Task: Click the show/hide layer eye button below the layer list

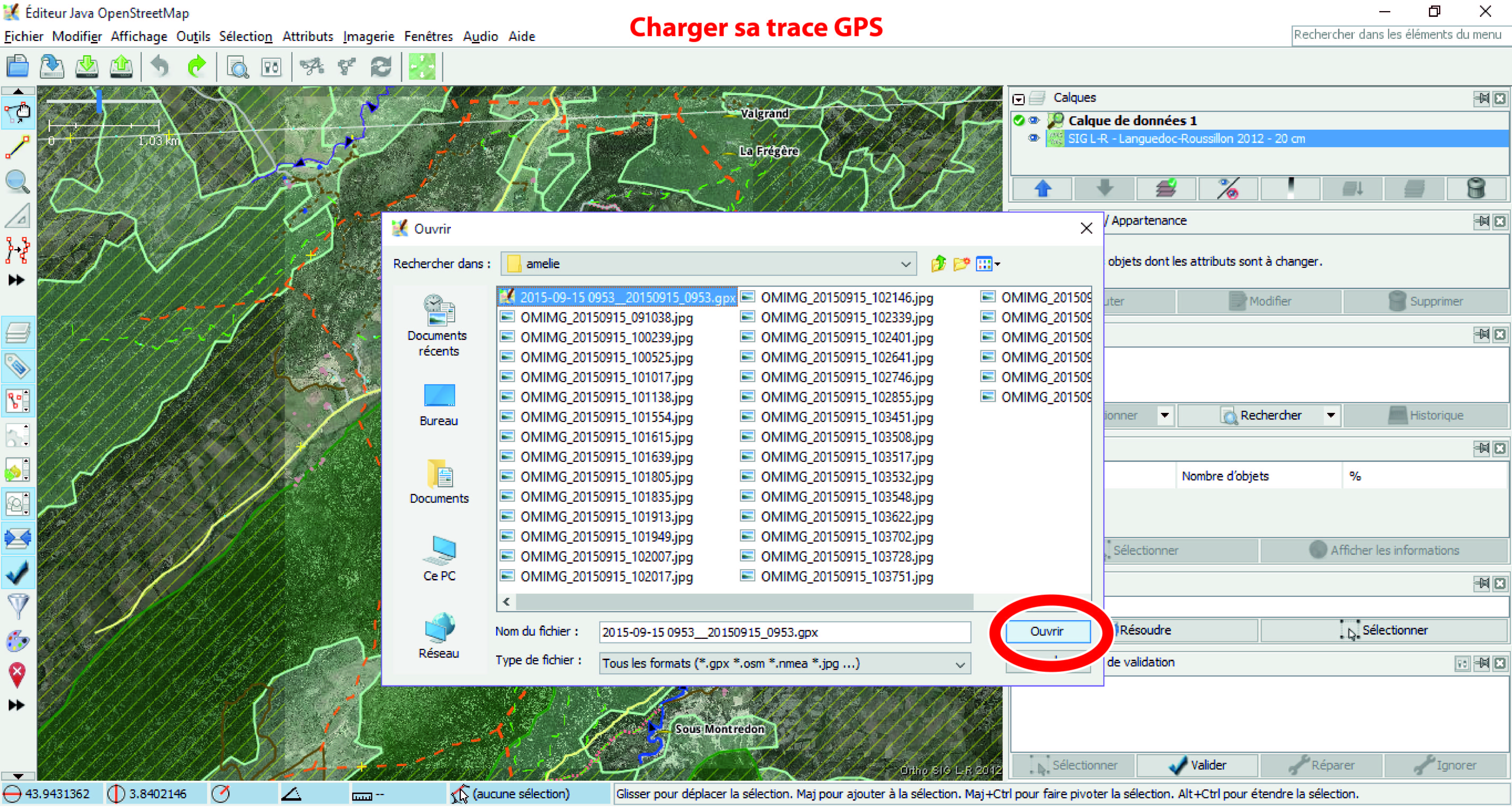Action: pyautogui.click(x=1229, y=189)
